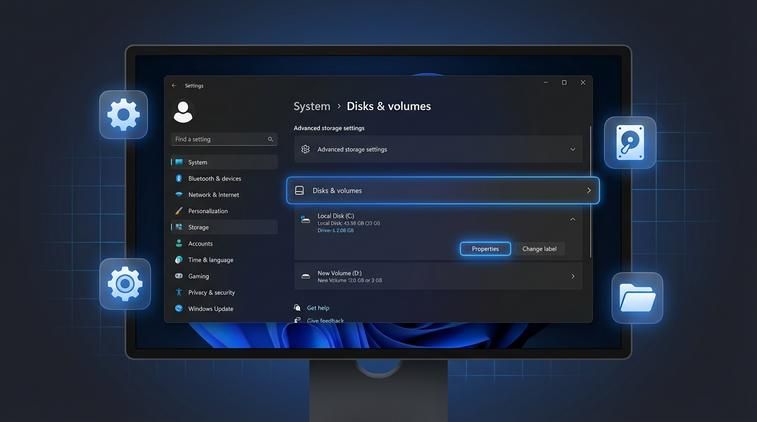Click the glowing folder tile
757x422 pixels.
click(x=637, y=298)
